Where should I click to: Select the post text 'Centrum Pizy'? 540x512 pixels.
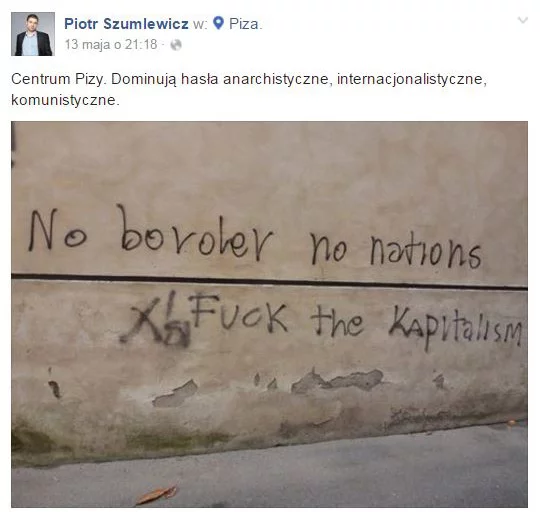(x=57, y=79)
